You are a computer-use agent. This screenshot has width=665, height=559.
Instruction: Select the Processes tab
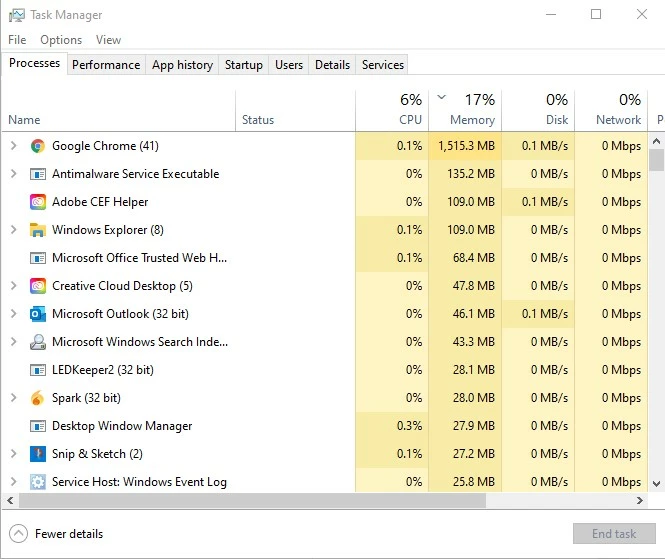click(34, 63)
